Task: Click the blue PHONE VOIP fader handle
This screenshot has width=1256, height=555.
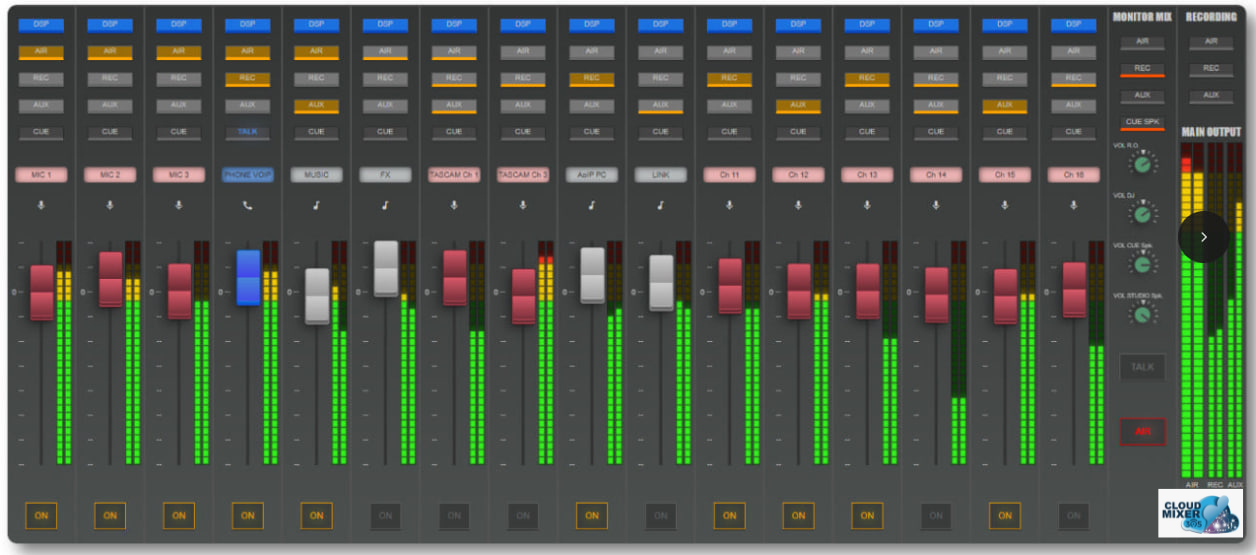Action: [248, 277]
